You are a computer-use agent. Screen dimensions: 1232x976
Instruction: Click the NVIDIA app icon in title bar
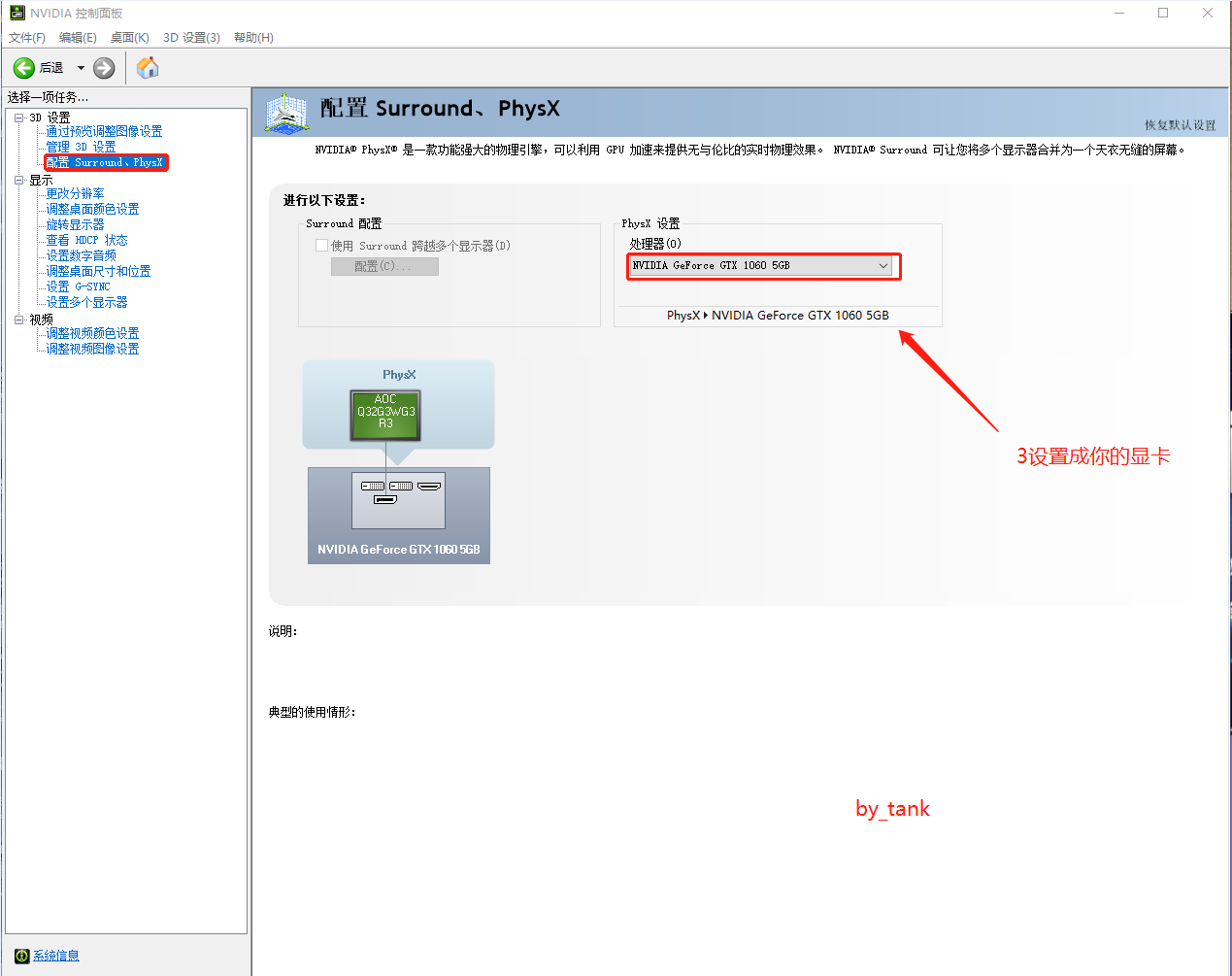pos(17,13)
